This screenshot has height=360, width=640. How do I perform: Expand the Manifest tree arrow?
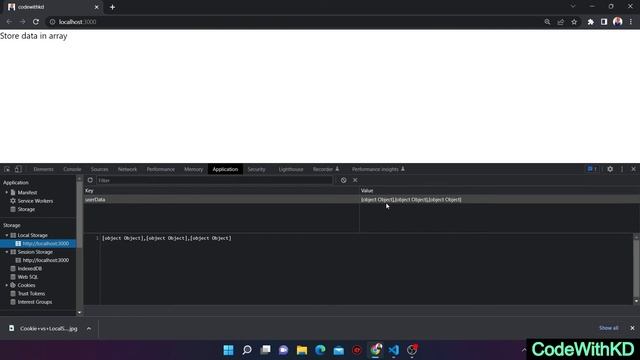[x=7, y=192]
